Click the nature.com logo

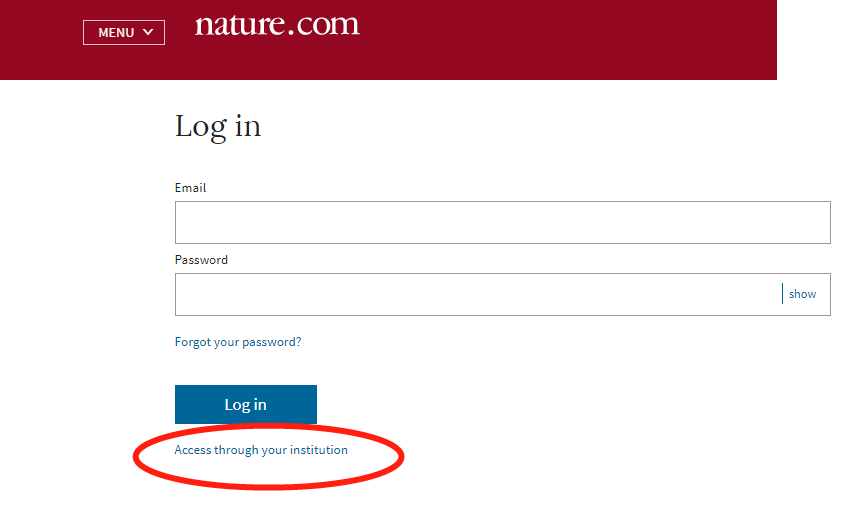(277, 25)
